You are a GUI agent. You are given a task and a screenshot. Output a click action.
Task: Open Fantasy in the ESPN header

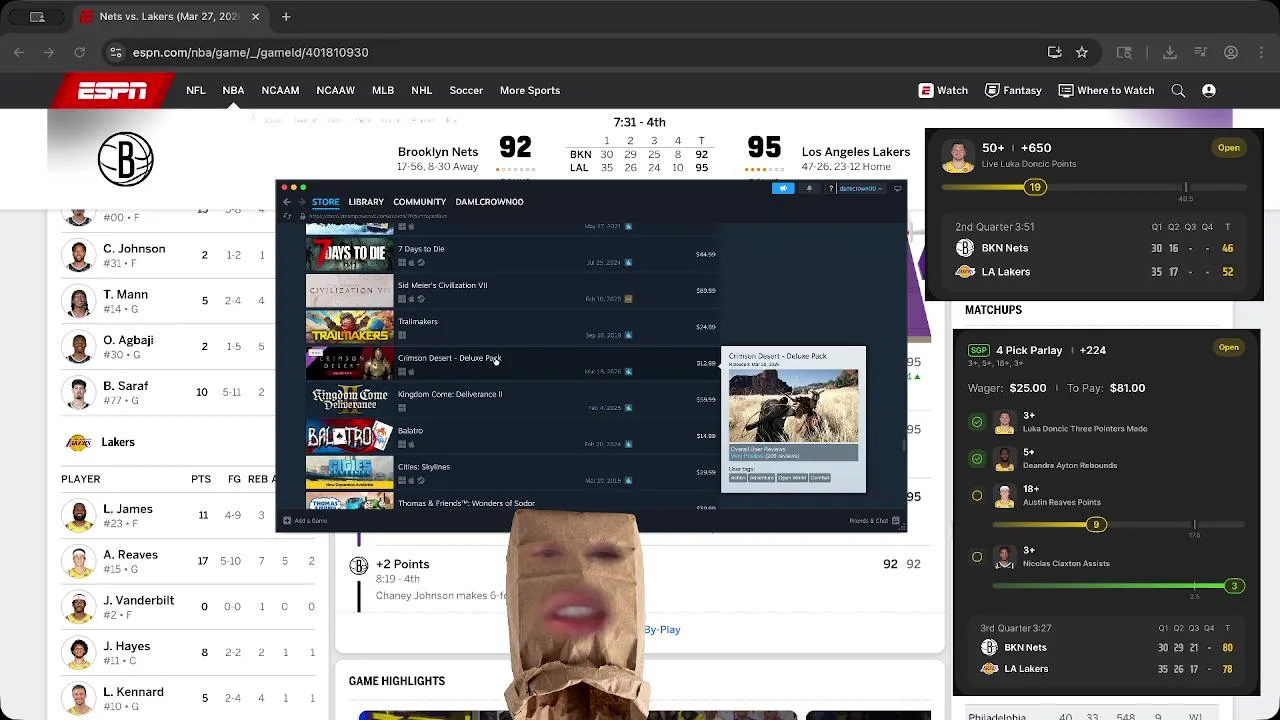1013,90
